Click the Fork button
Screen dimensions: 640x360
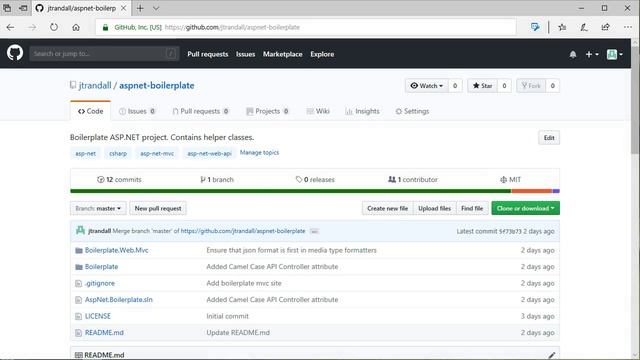531,86
